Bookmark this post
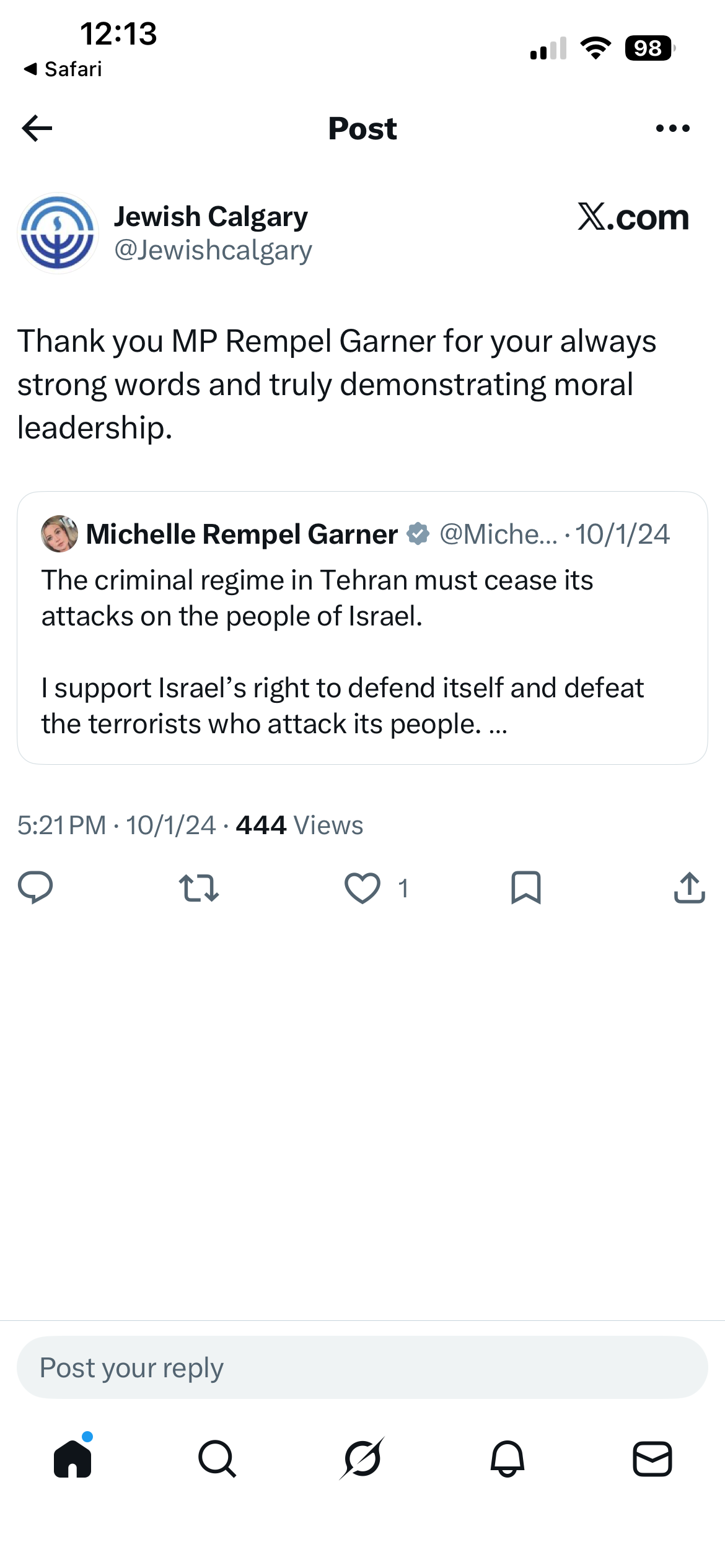 (x=526, y=888)
